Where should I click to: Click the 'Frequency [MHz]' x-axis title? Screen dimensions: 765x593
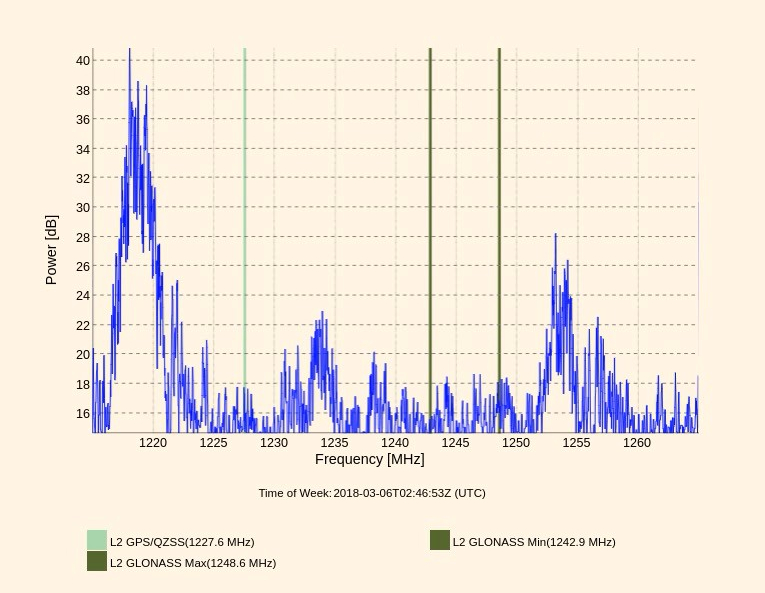(x=369, y=460)
